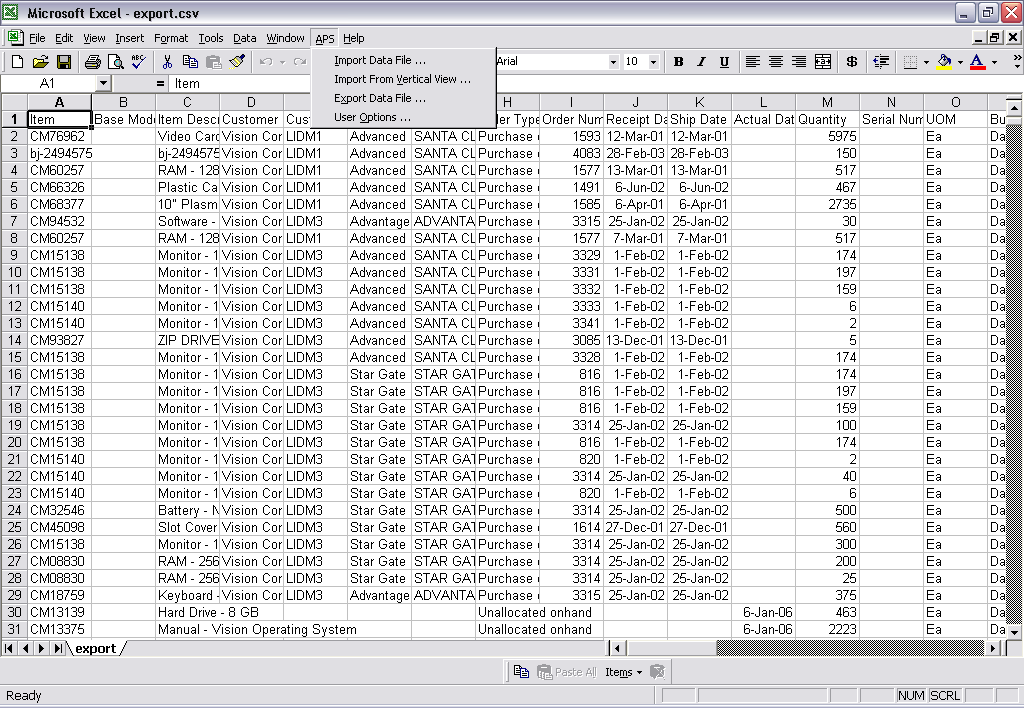The width and height of the screenshot is (1024, 708).
Task: Click the Excel document icon beside File menu
Action: tap(16, 38)
